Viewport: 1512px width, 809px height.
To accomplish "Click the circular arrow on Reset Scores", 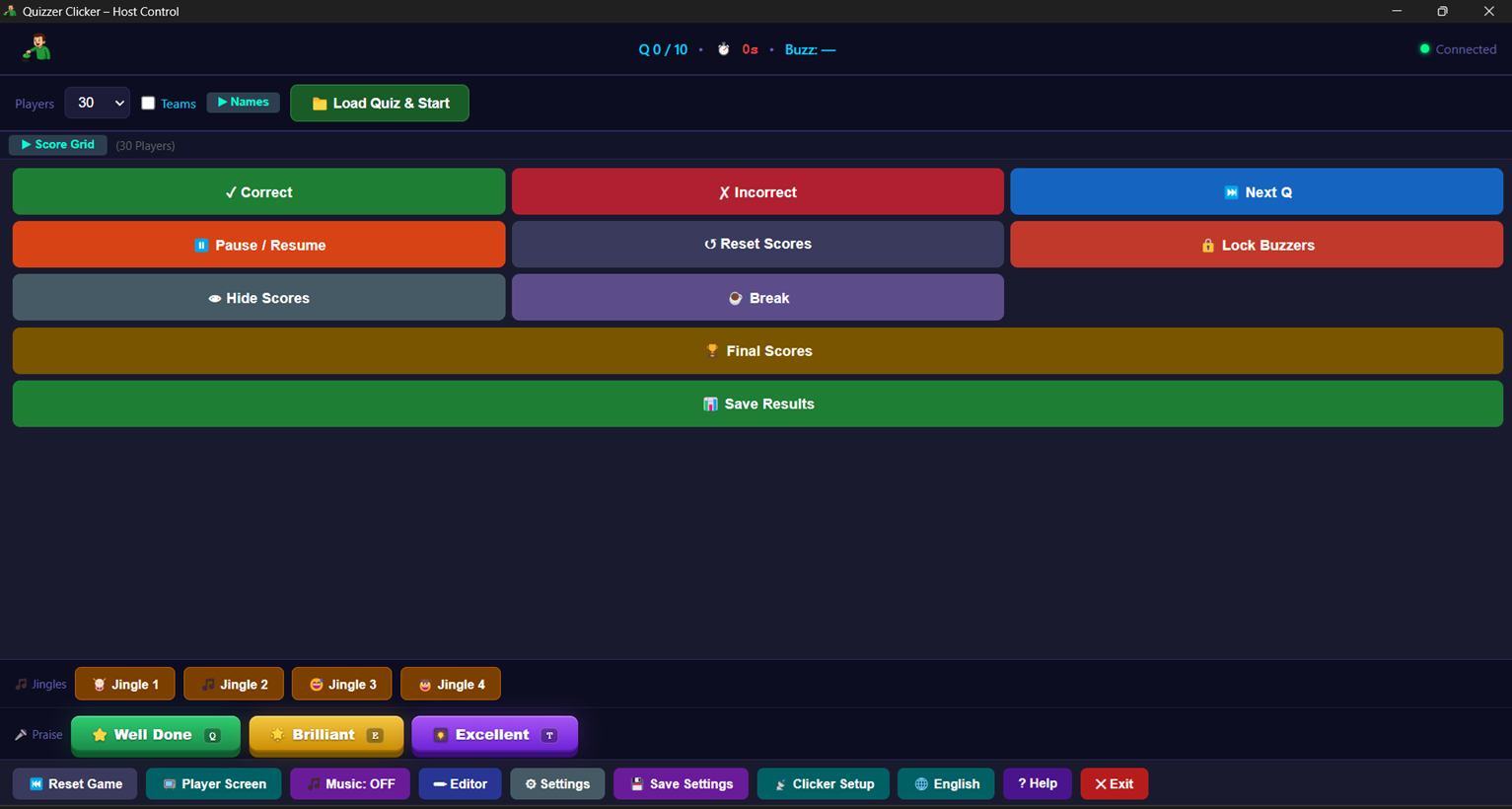I will (x=710, y=244).
